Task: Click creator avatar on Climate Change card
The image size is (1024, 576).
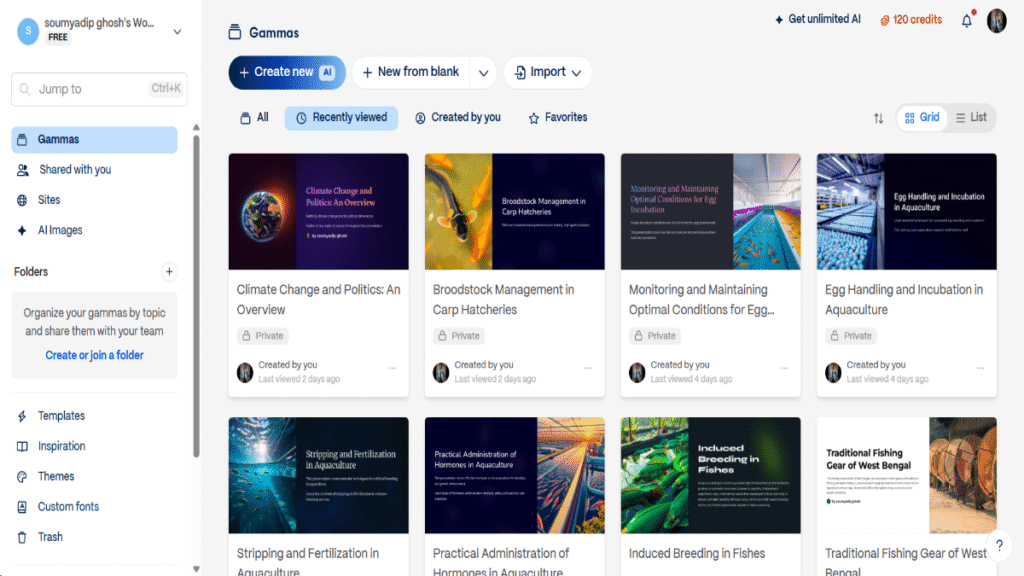Action: tap(245, 373)
